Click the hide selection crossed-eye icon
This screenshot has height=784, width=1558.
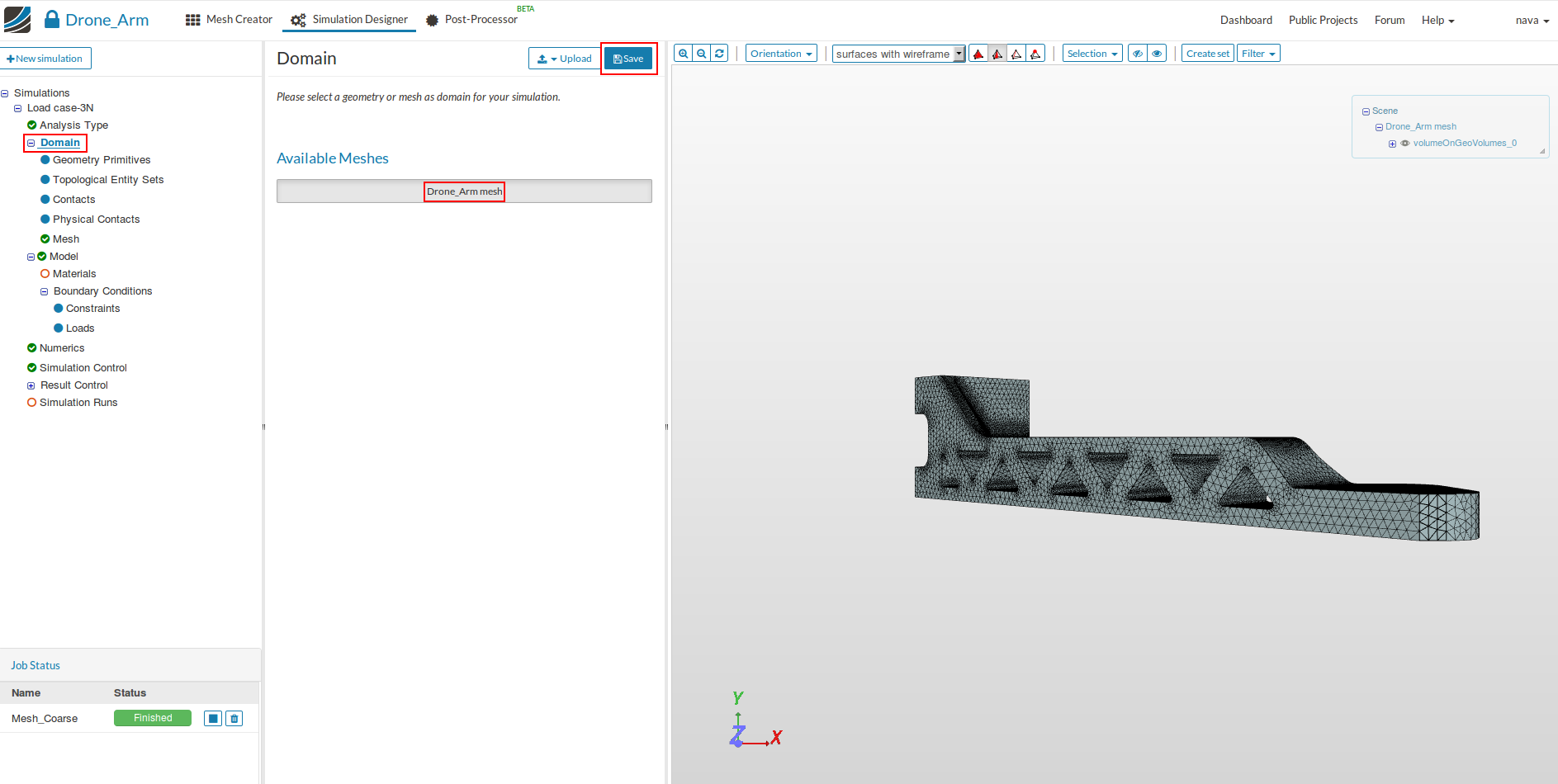1137,54
